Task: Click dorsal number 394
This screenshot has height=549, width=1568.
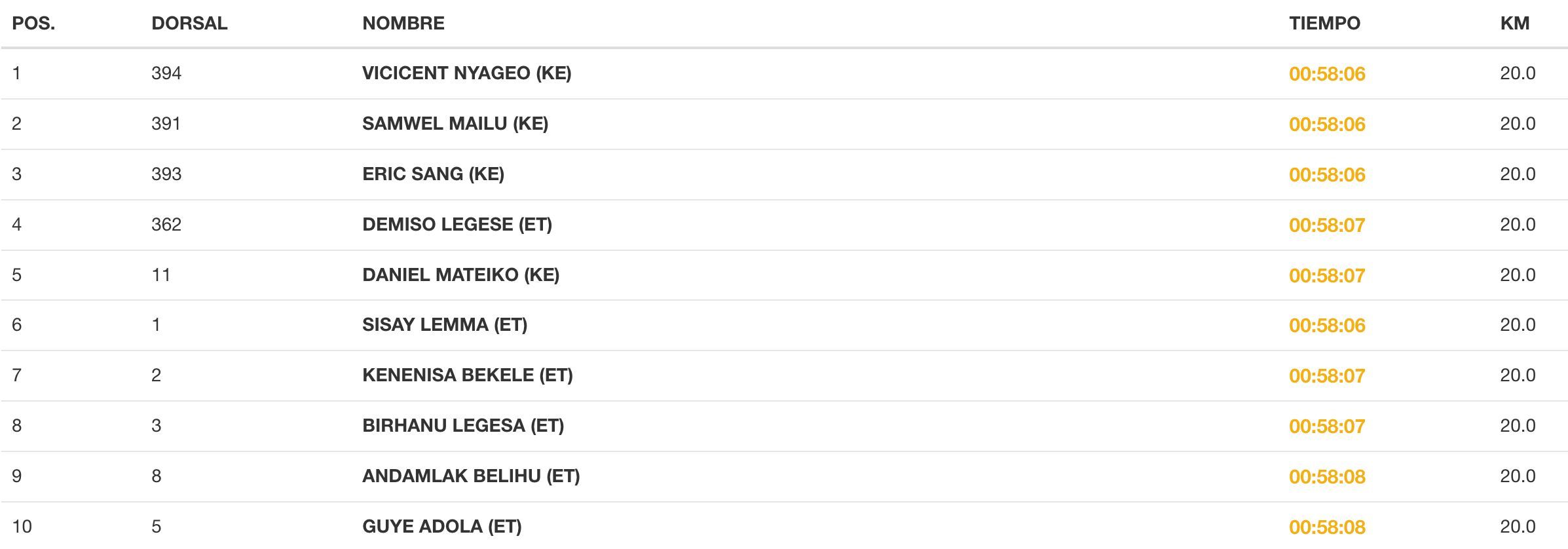Action: [x=166, y=73]
